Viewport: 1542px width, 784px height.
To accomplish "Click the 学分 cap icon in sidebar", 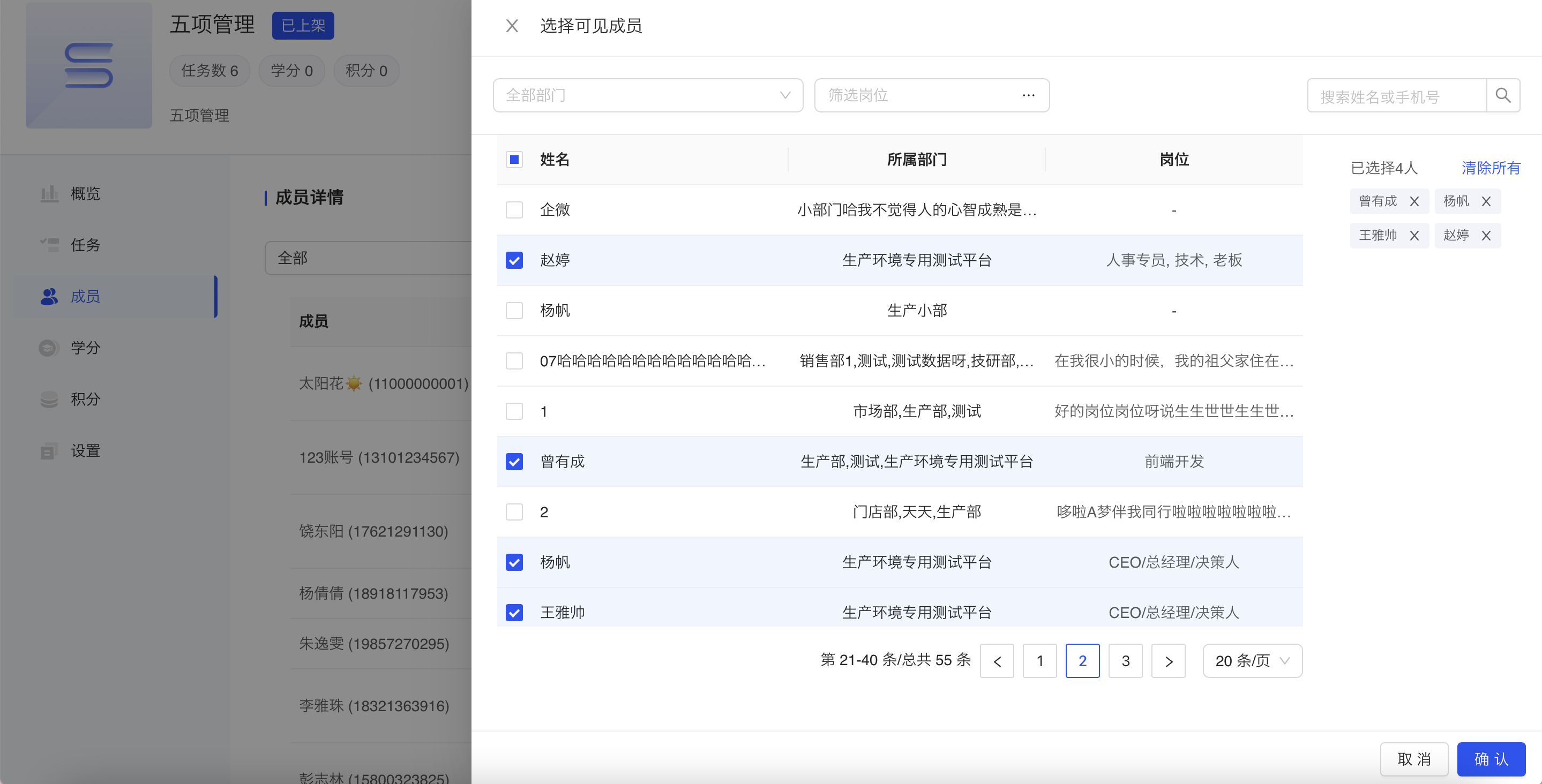I will [49, 348].
